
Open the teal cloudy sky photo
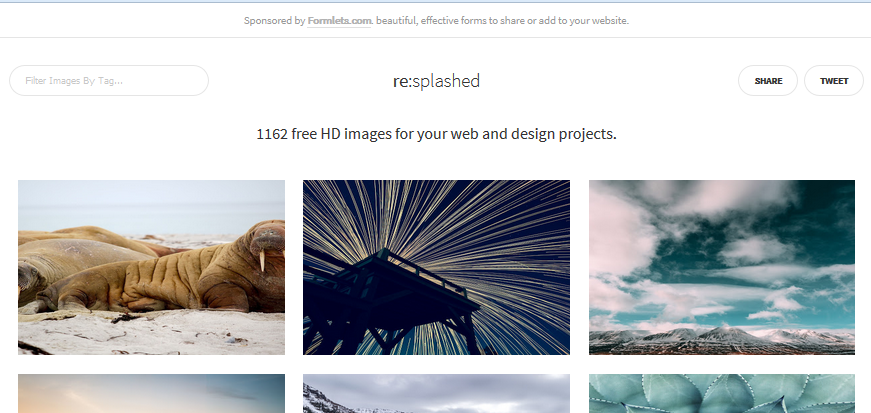(x=721, y=267)
